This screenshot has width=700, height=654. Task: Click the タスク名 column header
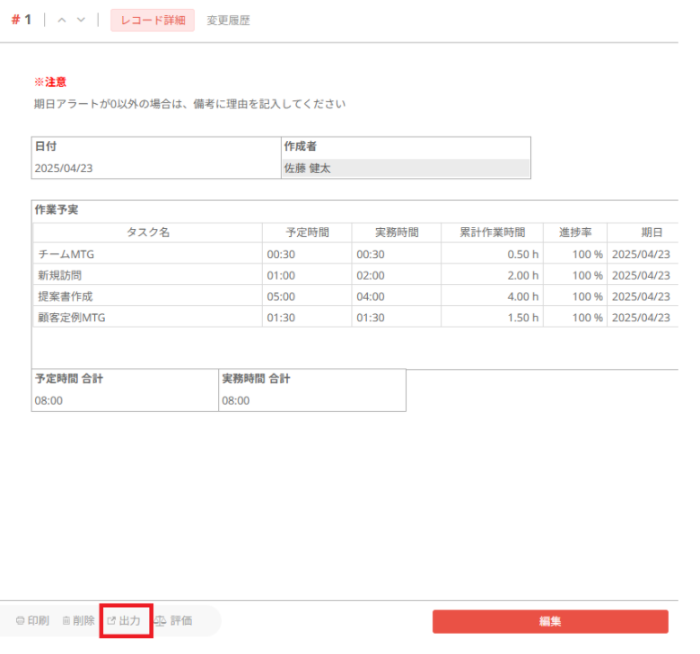tap(147, 232)
